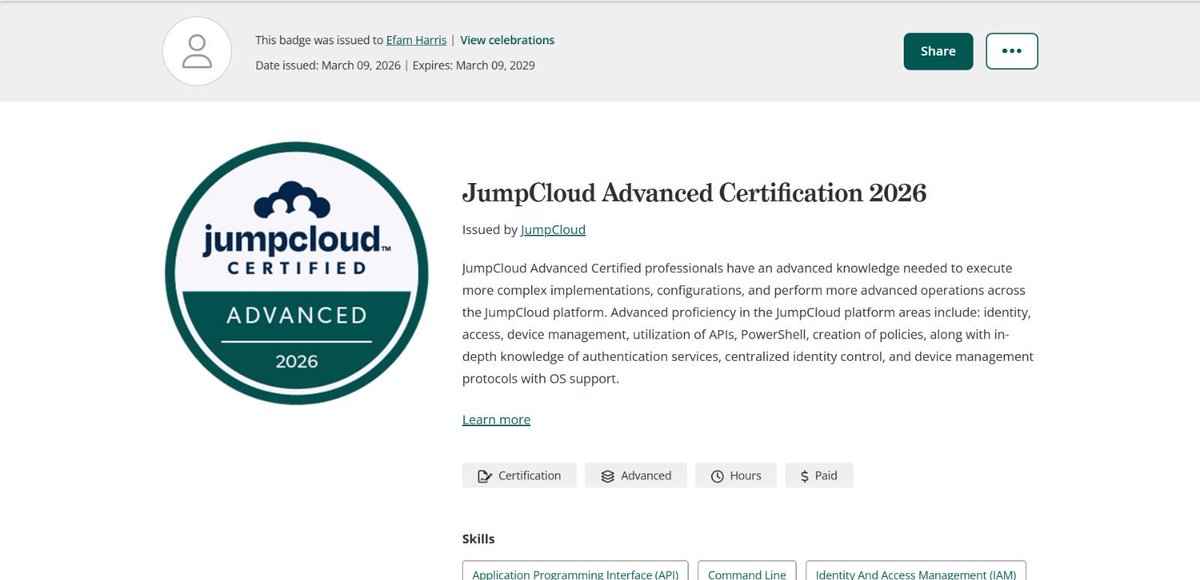The height and width of the screenshot is (580, 1200).
Task: Click the Share button
Action: (938, 51)
